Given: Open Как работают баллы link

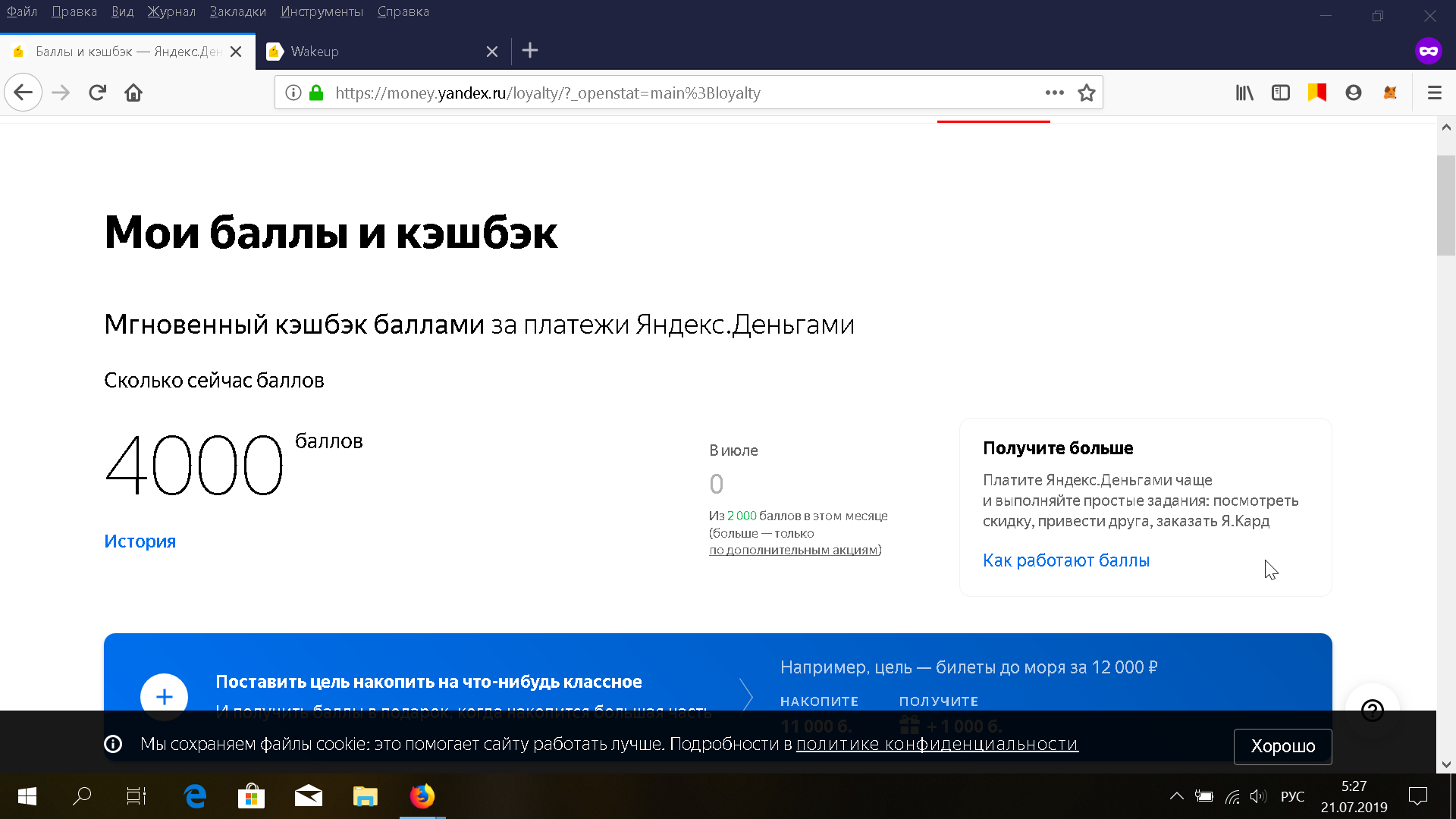Looking at the screenshot, I should coord(1065,560).
